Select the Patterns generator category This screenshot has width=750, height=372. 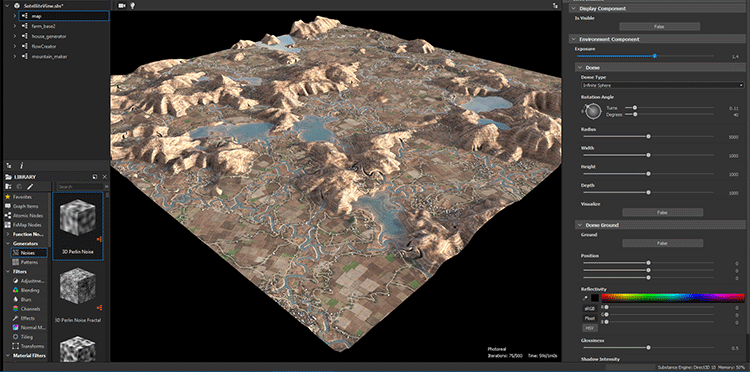[29, 262]
